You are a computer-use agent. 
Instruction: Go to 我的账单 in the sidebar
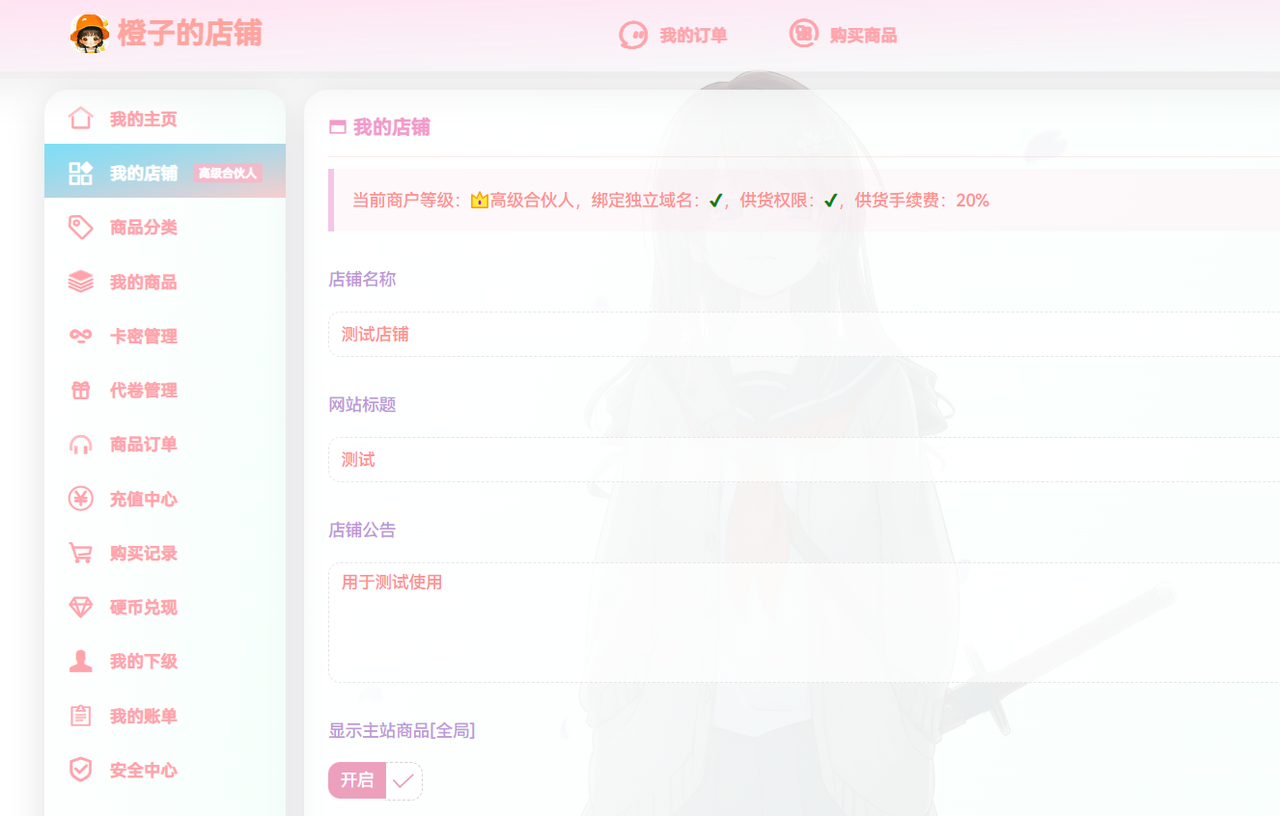[x=143, y=716]
